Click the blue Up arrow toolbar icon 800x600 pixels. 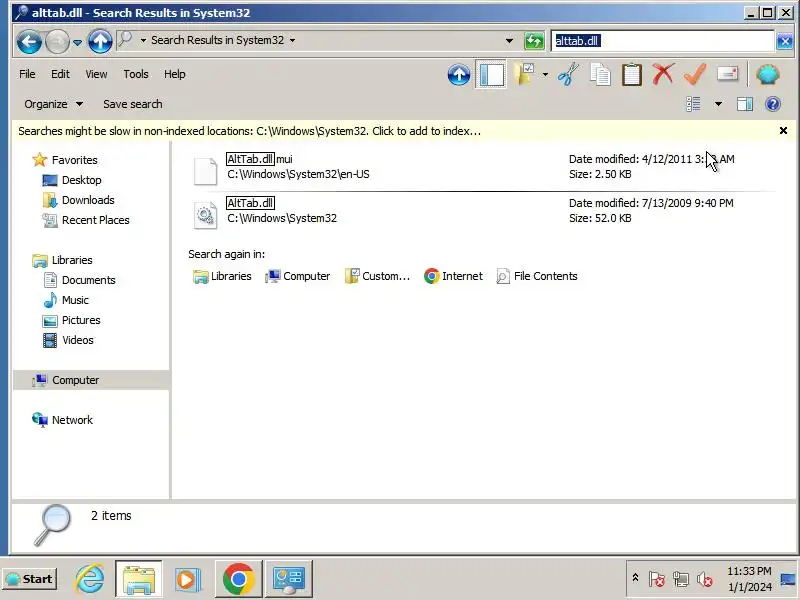459,75
